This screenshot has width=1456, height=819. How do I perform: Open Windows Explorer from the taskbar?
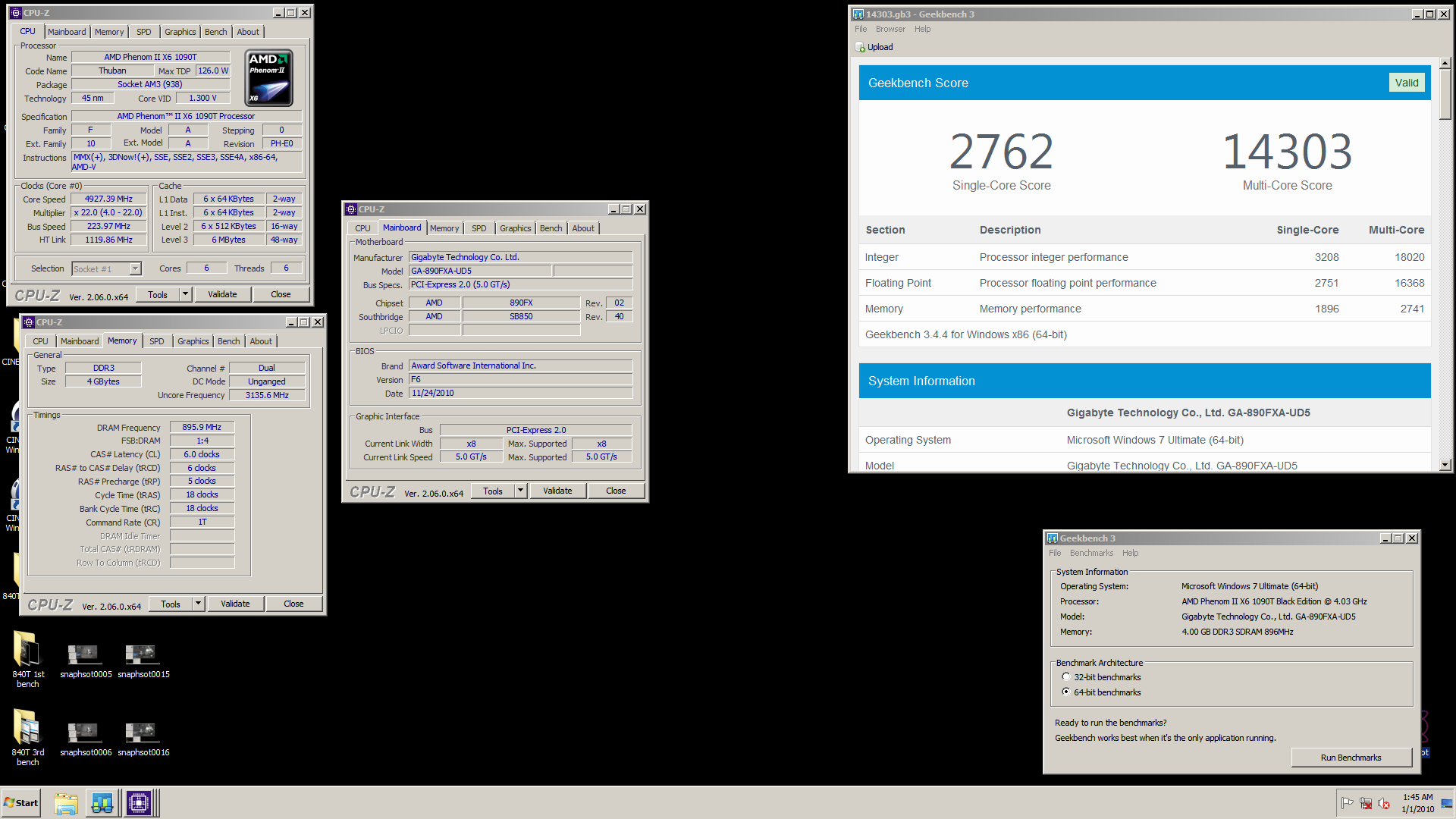[66, 803]
